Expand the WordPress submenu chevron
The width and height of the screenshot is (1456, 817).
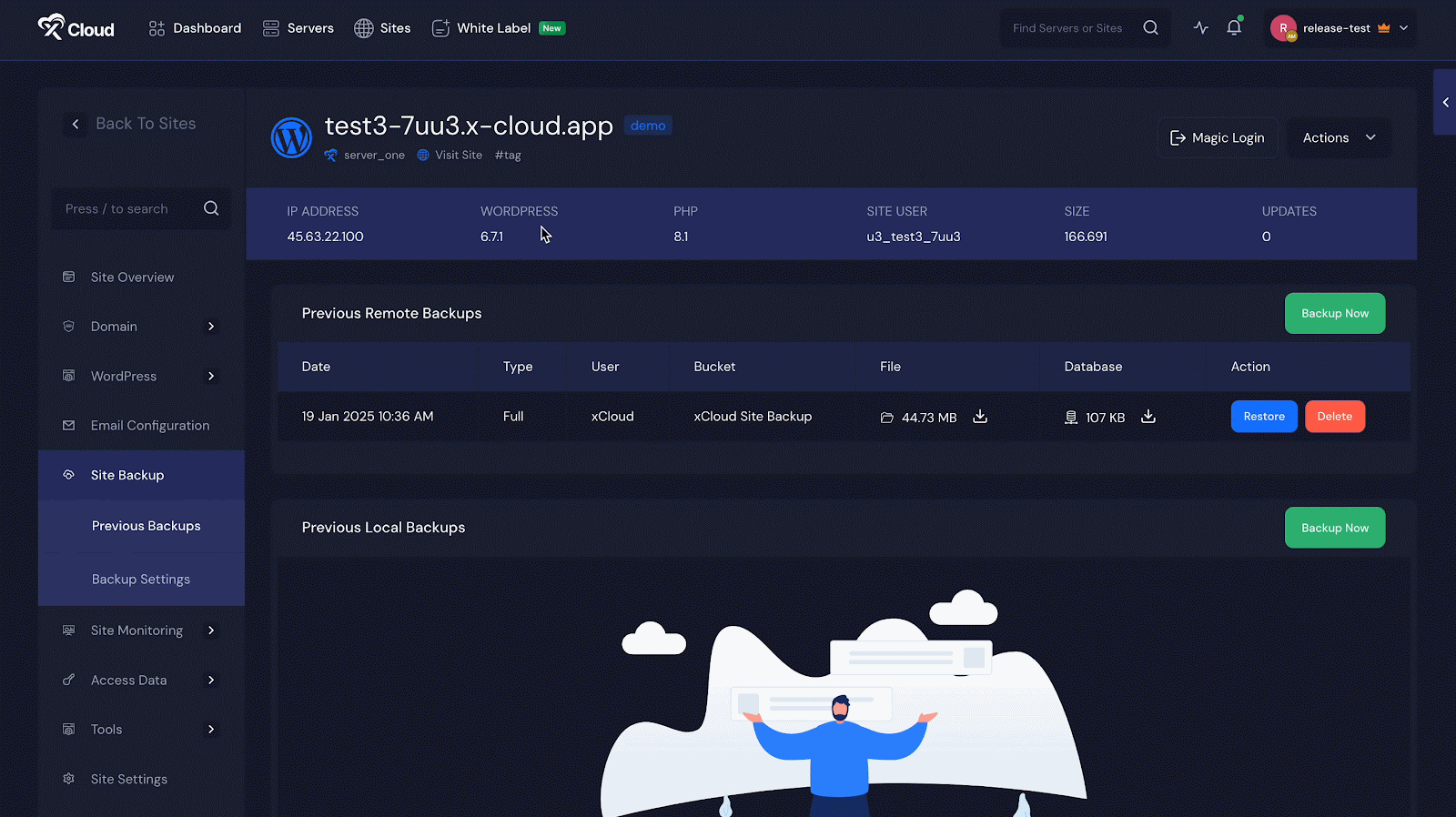click(x=211, y=376)
